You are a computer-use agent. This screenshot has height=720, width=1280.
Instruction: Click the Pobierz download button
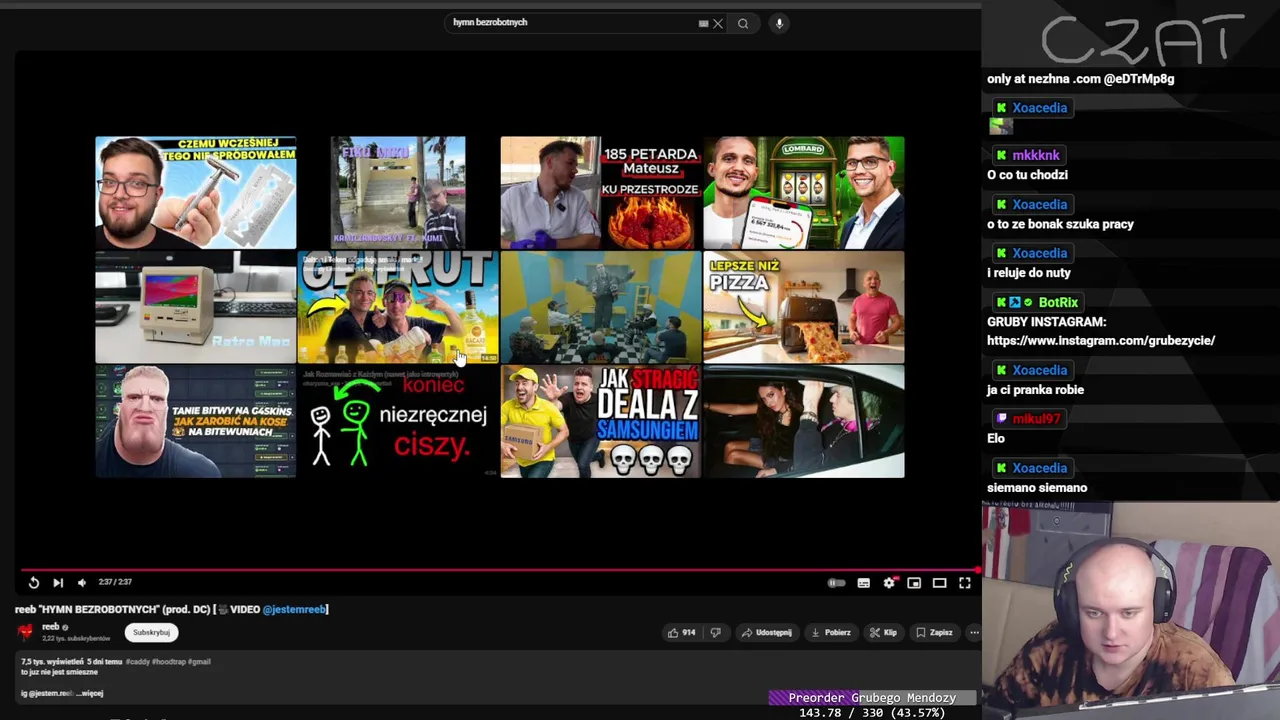pos(830,632)
